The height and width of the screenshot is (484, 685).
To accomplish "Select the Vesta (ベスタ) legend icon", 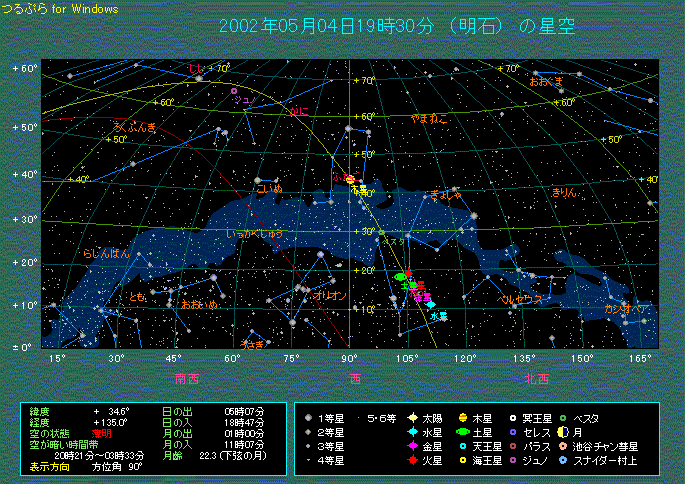I will (x=564, y=417).
